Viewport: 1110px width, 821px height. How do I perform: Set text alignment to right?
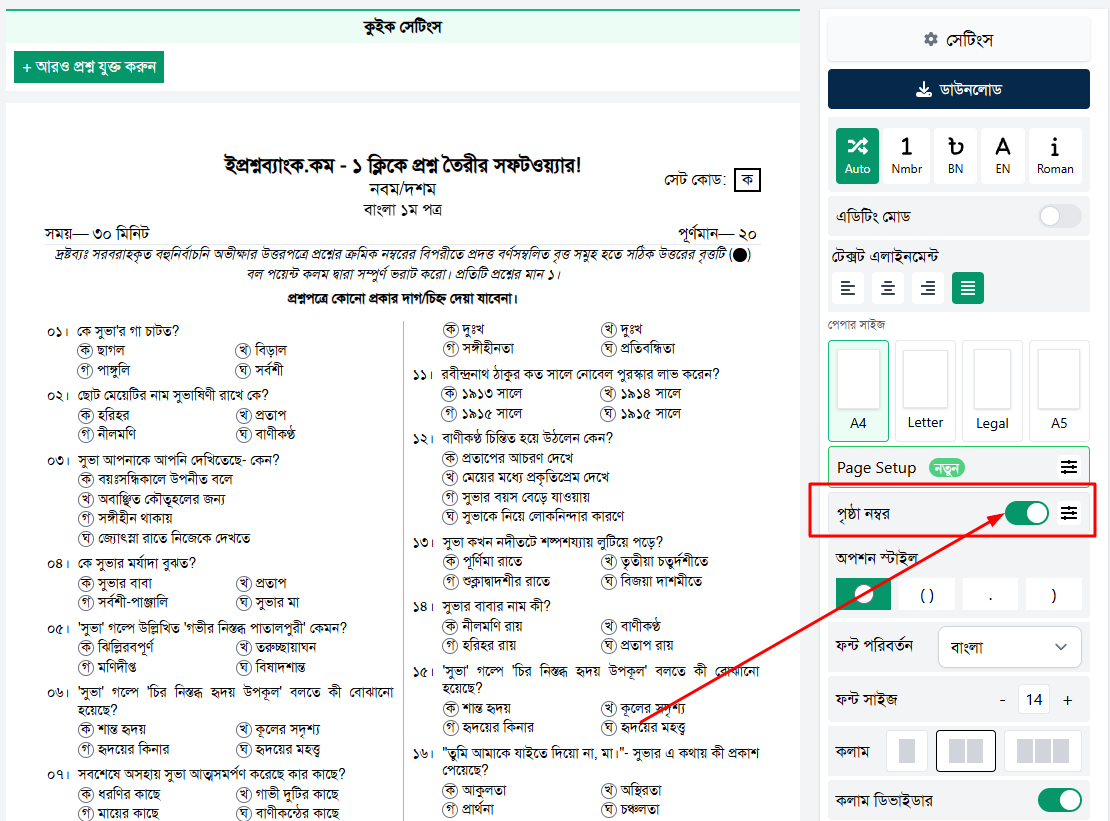tap(927, 288)
